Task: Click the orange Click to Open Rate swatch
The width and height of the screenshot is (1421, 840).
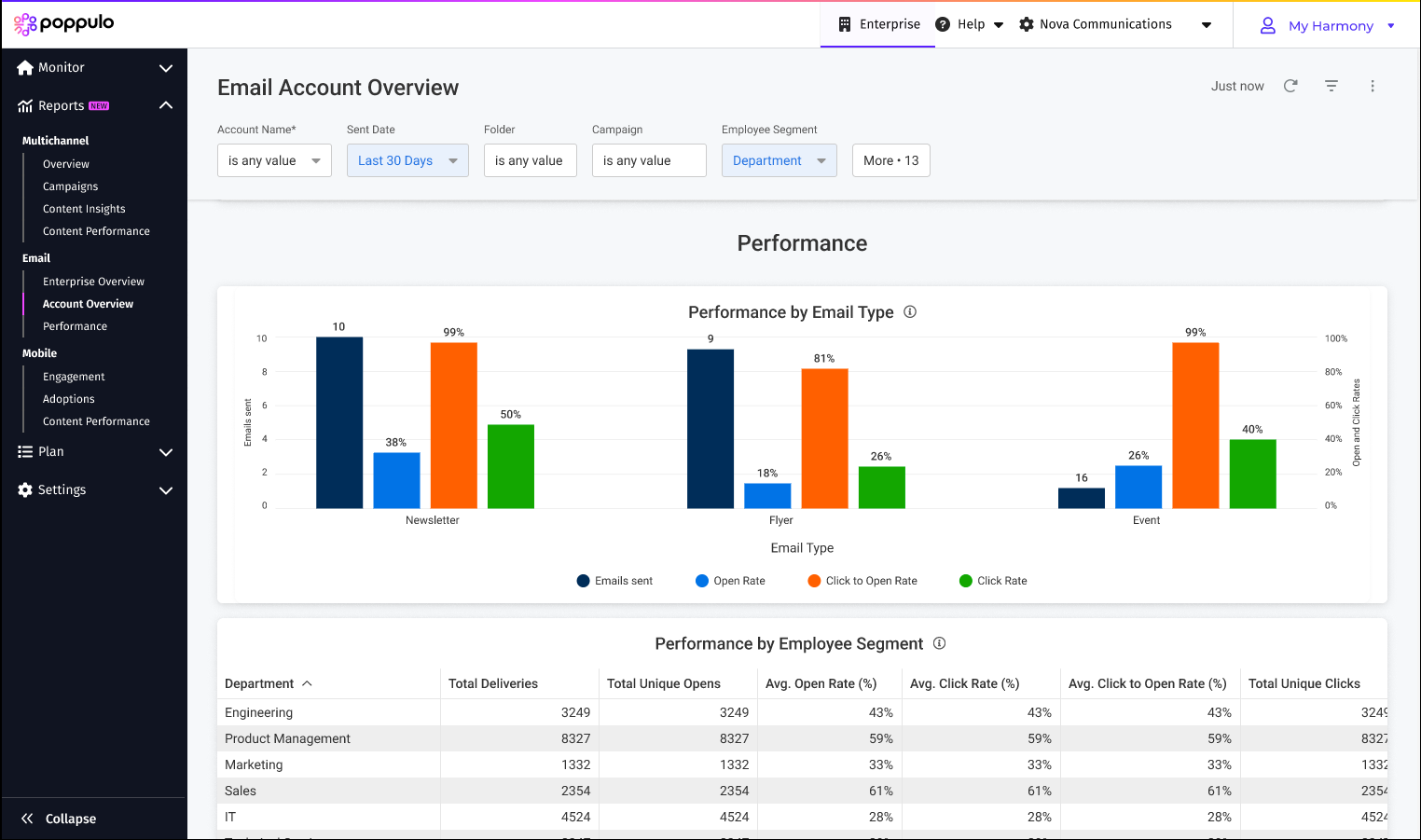Action: (x=814, y=581)
